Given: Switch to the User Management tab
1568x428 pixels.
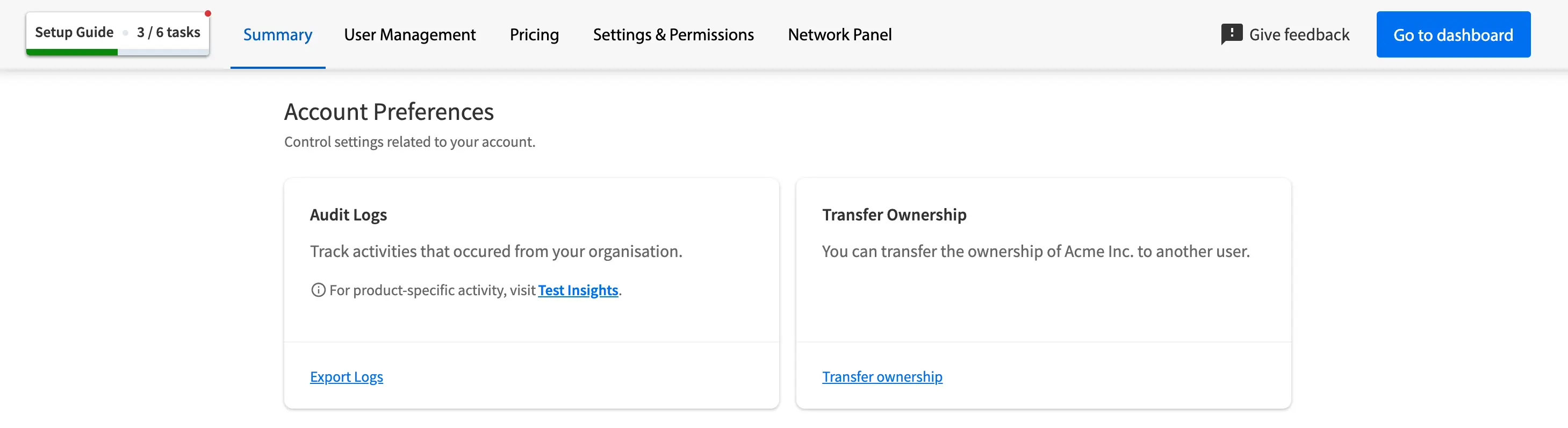Looking at the screenshot, I should (x=409, y=35).
